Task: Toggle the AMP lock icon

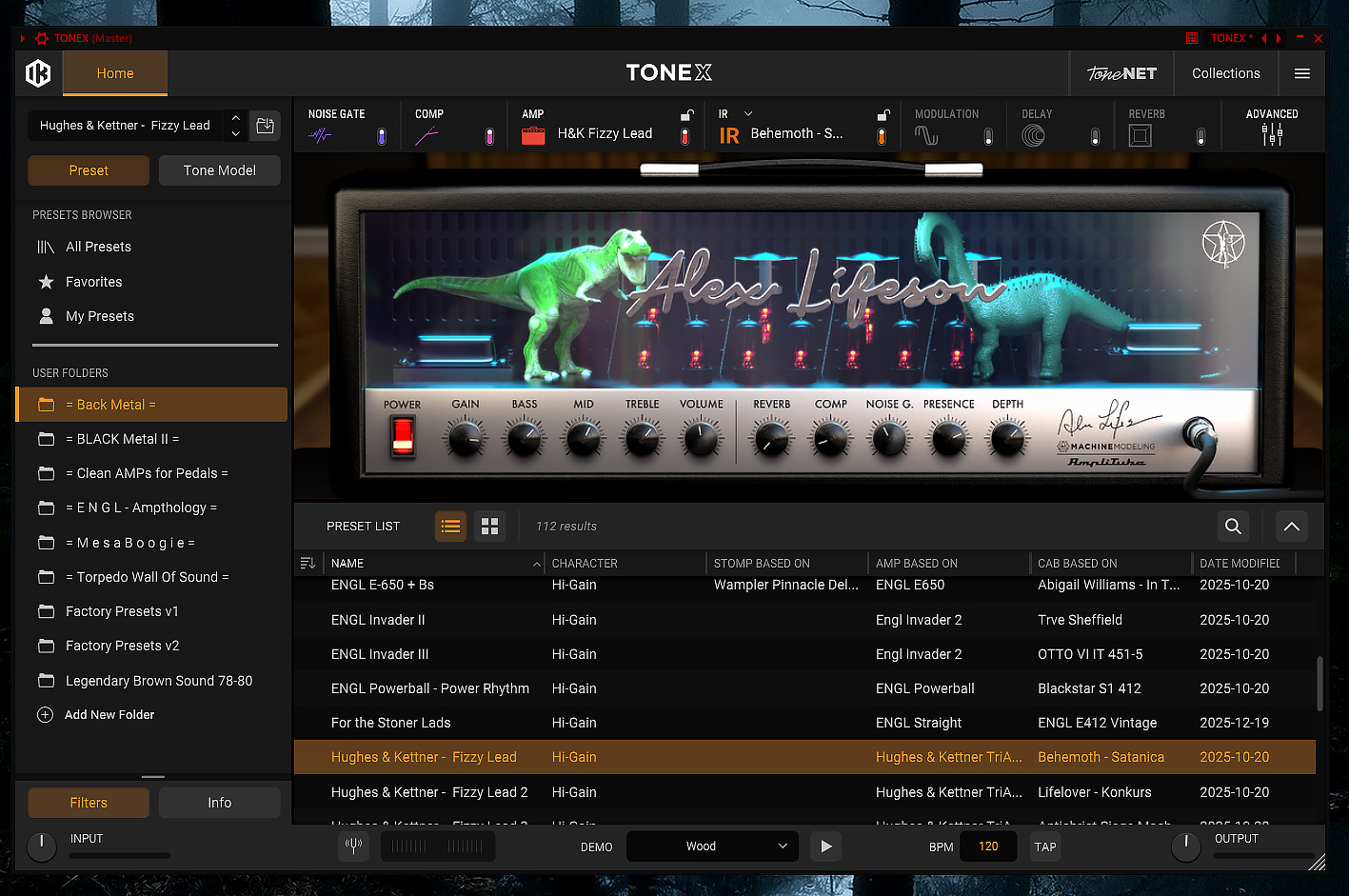Action: pos(686,115)
